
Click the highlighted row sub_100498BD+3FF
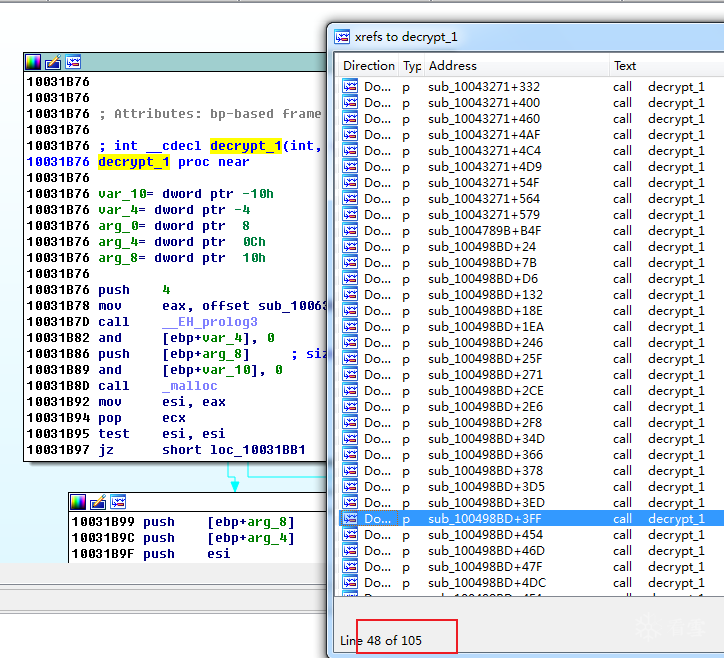tap(531, 519)
